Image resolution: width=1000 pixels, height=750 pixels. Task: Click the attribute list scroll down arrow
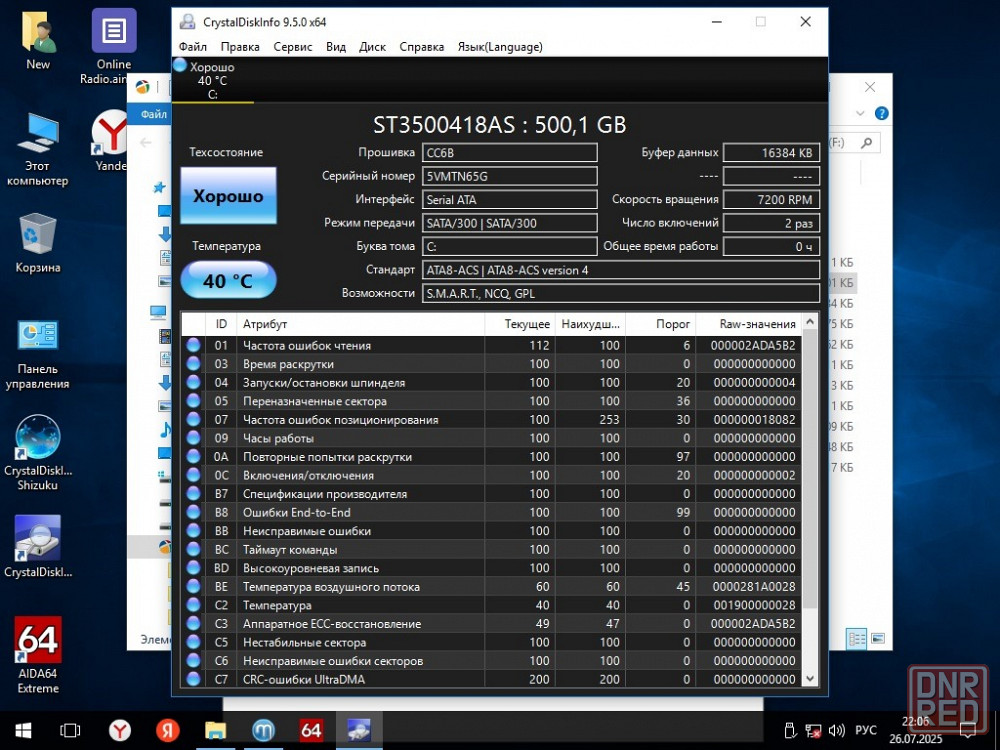pyautogui.click(x=810, y=679)
